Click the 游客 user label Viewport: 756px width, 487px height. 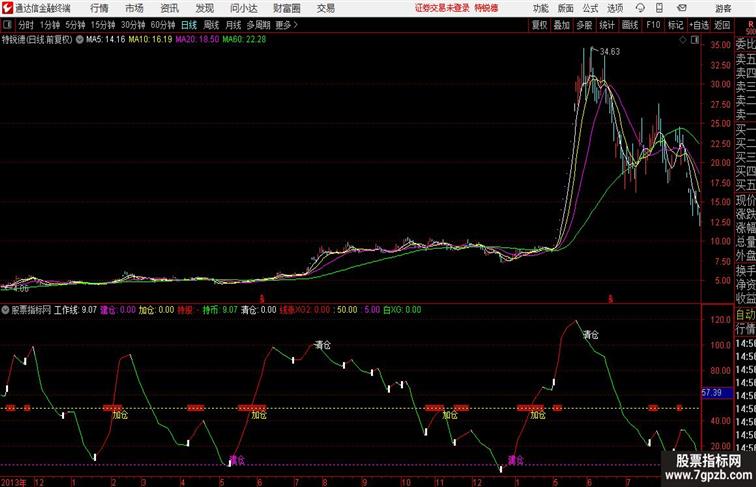[x=723, y=8]
